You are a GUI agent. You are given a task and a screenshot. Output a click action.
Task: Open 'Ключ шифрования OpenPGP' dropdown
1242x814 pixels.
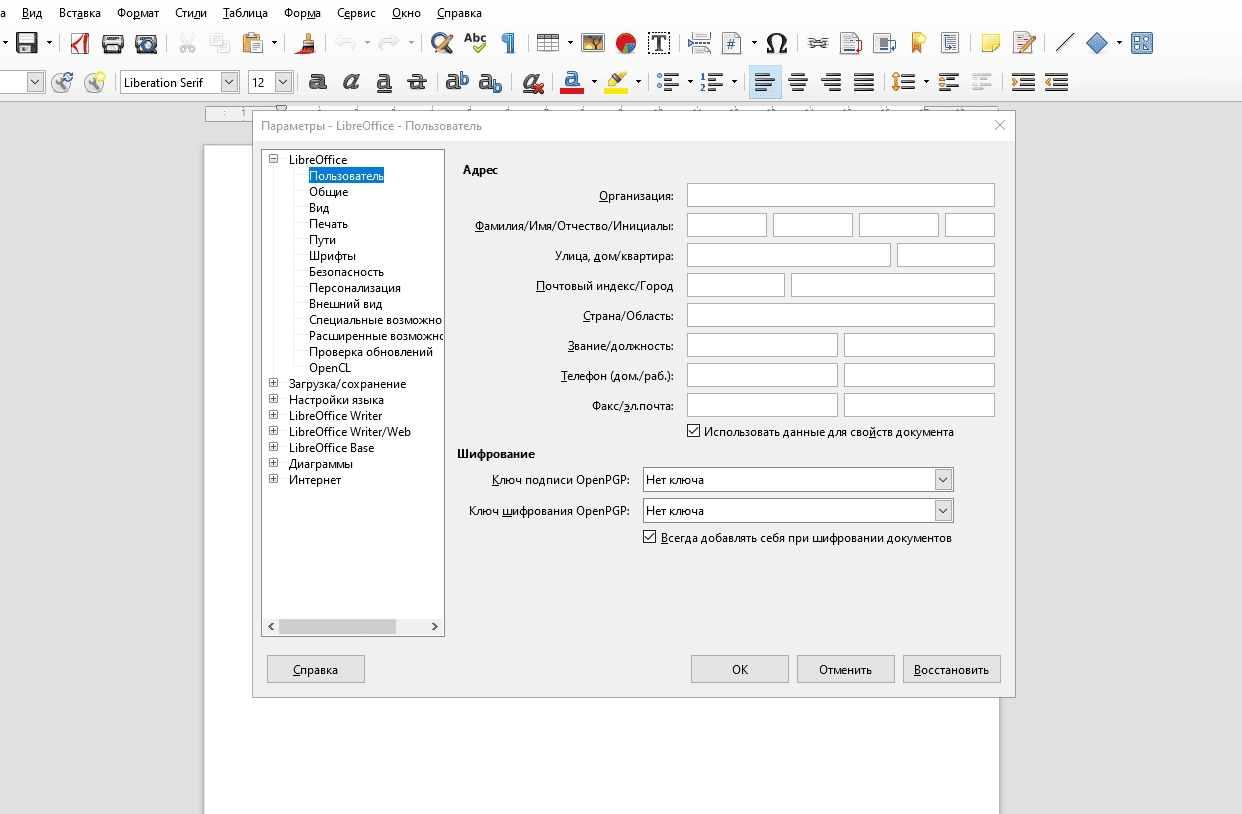[x=943, y=511]
